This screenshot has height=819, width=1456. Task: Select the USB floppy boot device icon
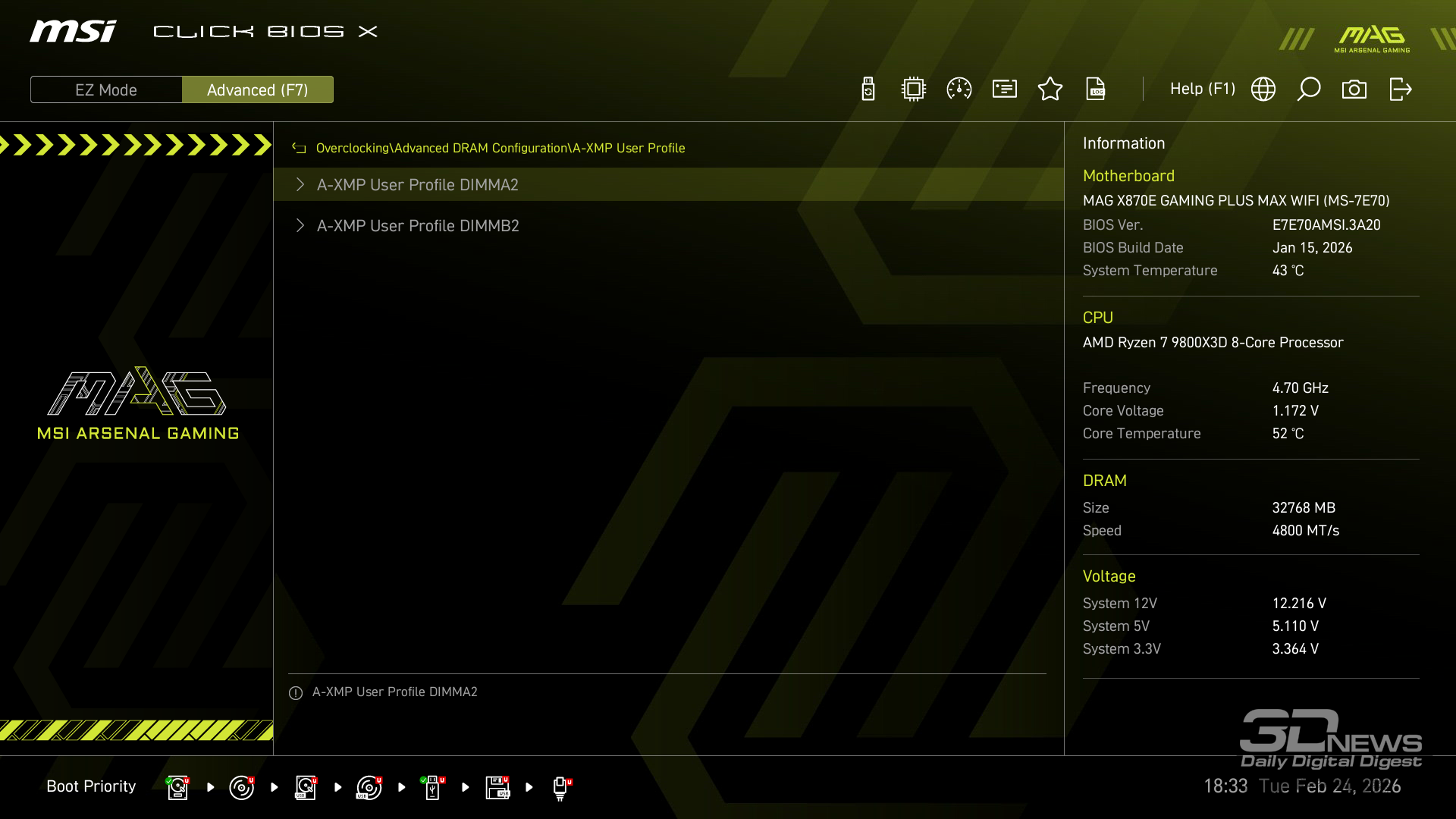[497, 787]
